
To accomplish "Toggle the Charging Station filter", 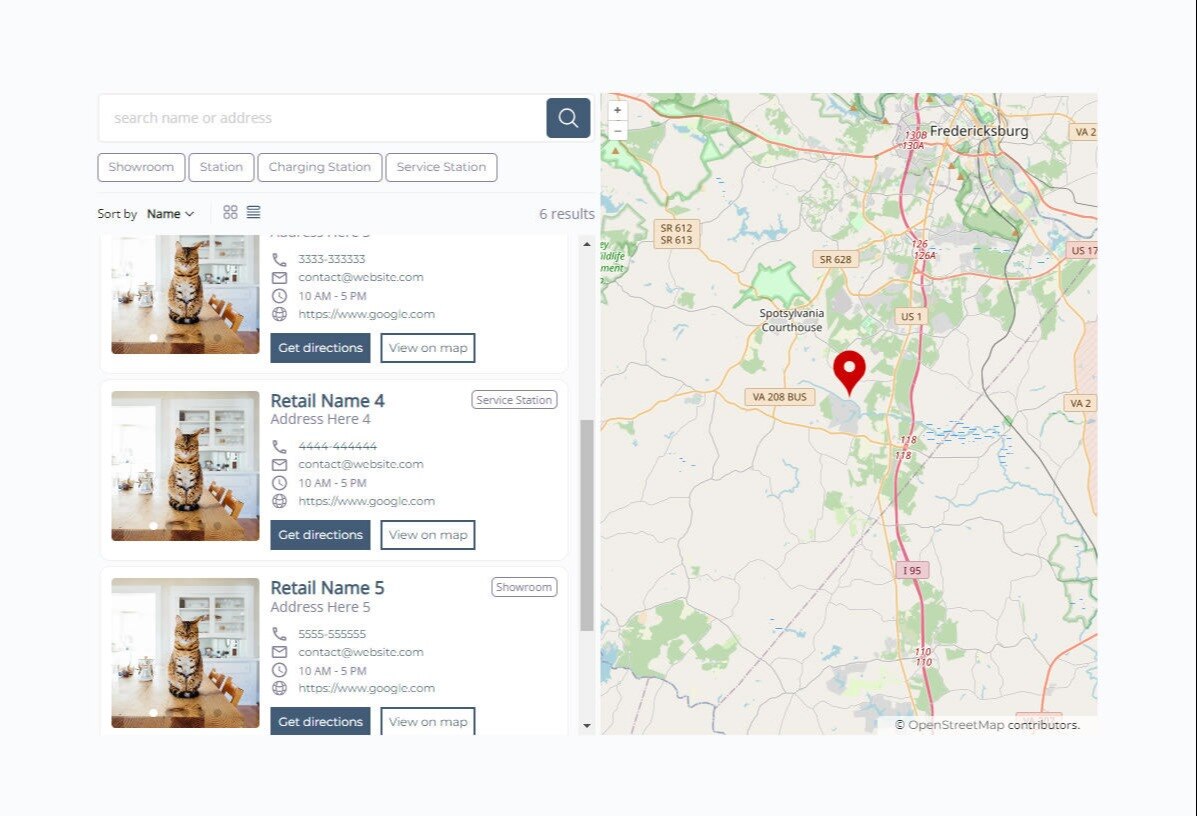I will (x=320, y=167).
